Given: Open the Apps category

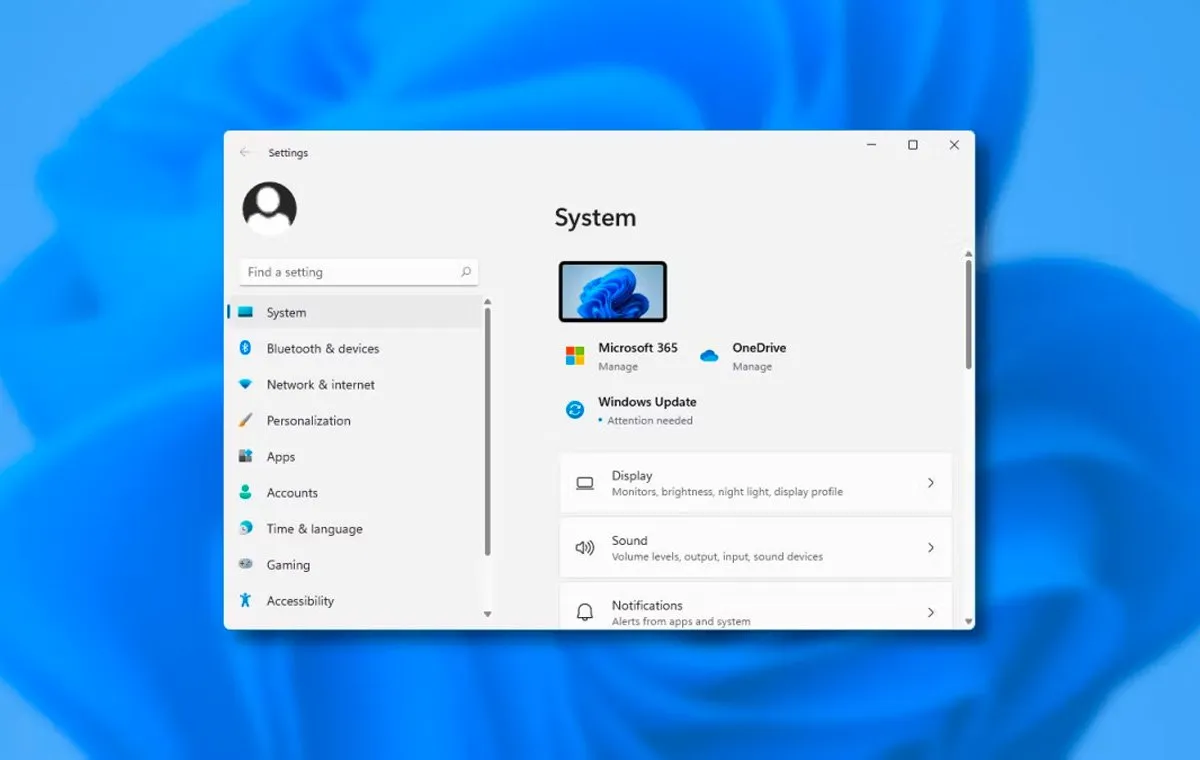Looking at the screenshot, I should tap(281, 457).
